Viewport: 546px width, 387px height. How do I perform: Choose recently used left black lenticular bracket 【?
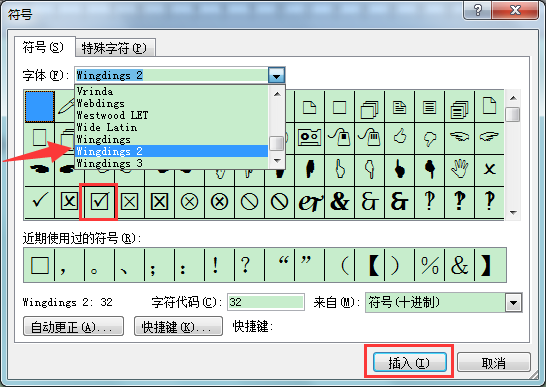click(x=369, y=265)
